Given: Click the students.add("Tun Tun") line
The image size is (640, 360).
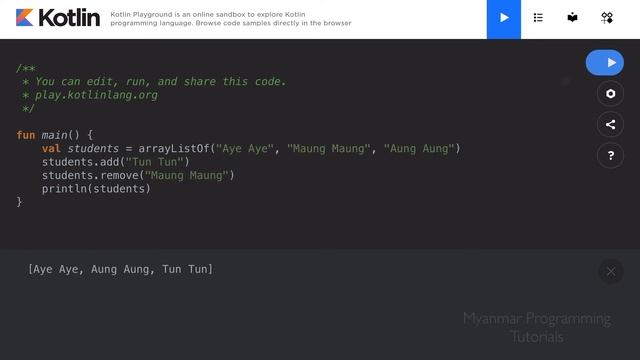Looking at the screenshot, I should coord(116,162).
